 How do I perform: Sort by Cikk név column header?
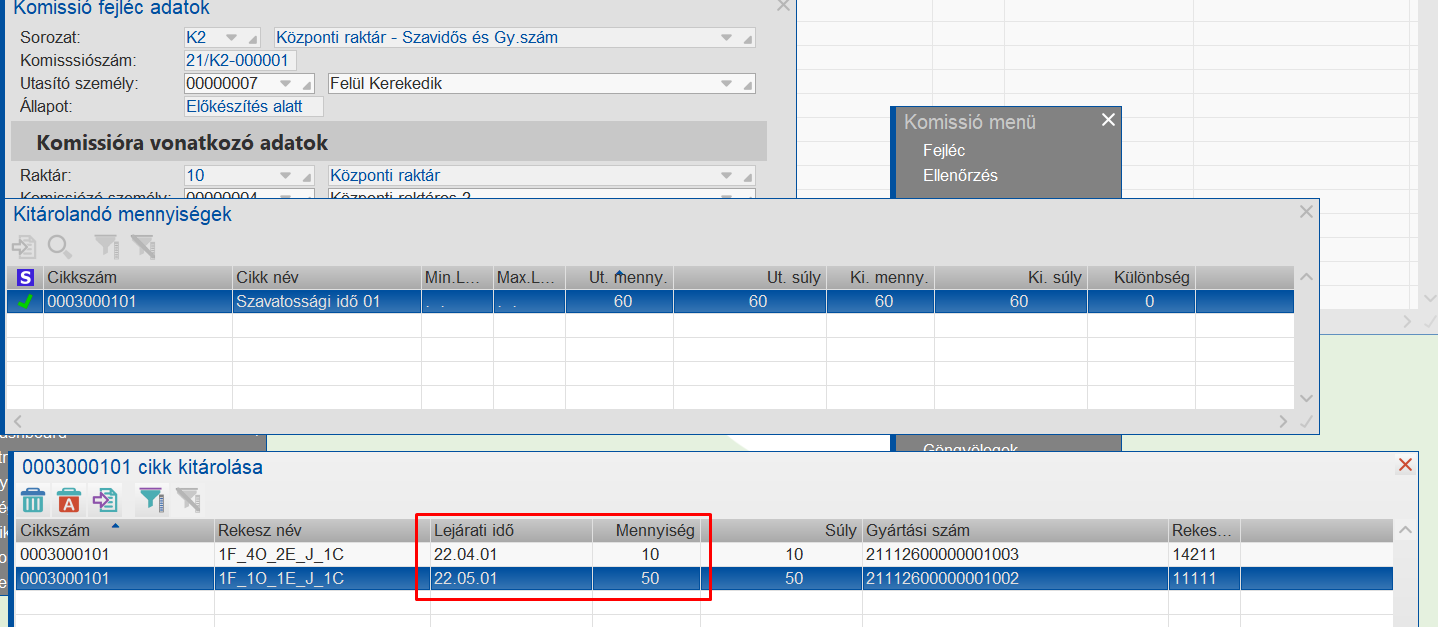327,277
